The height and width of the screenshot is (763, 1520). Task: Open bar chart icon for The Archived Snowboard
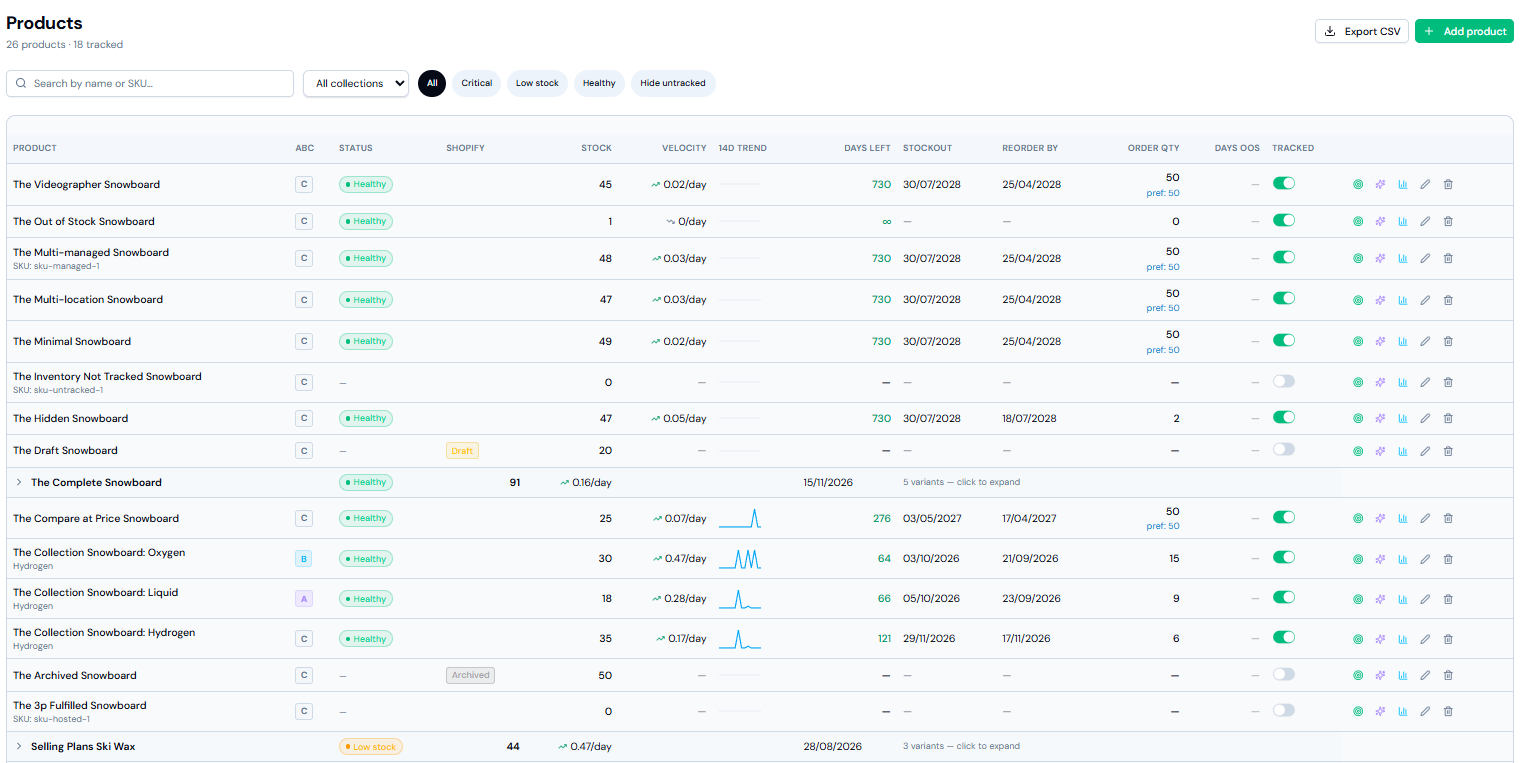point(1403,675)
